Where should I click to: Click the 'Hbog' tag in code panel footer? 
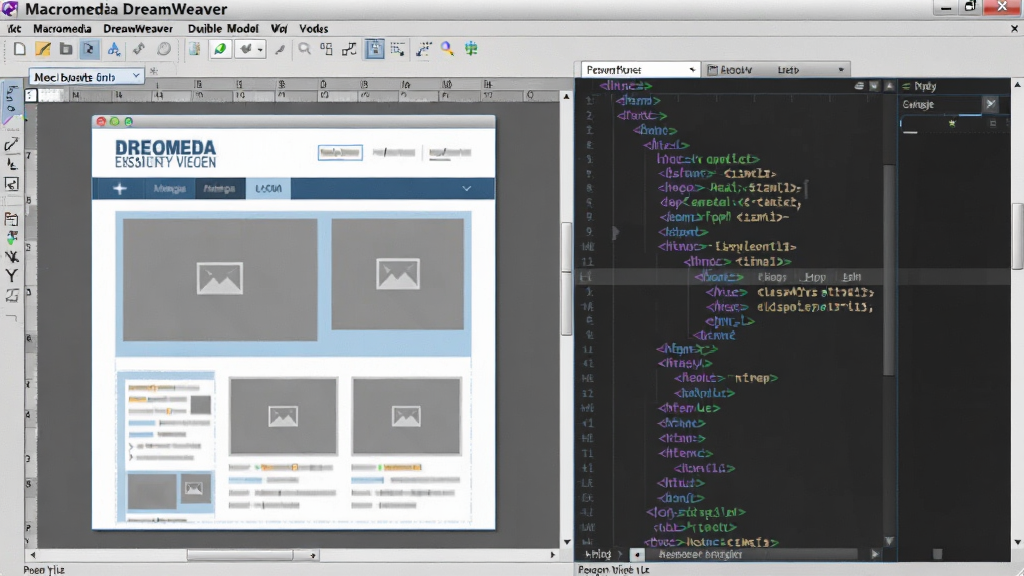point(599,554)
